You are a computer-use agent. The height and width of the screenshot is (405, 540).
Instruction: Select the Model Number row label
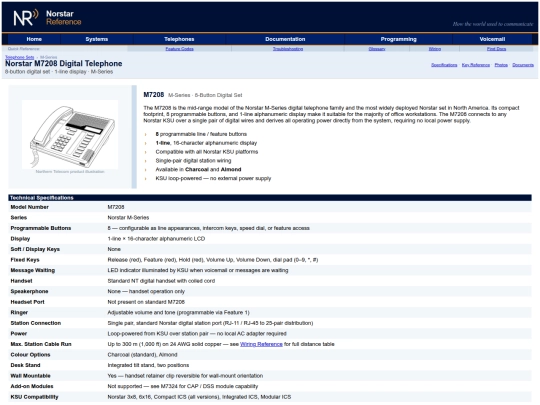pyautogui.click(x=29, y=207)
